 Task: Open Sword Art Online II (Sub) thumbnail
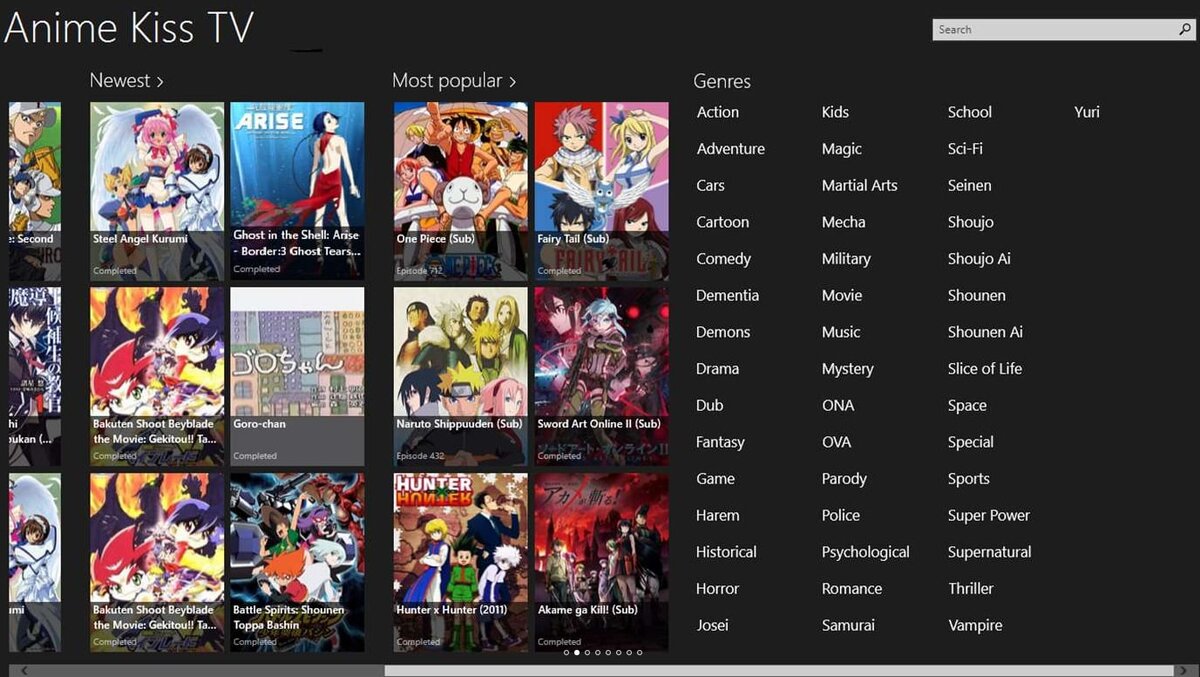pyautogui.click(x=601, y=376)
